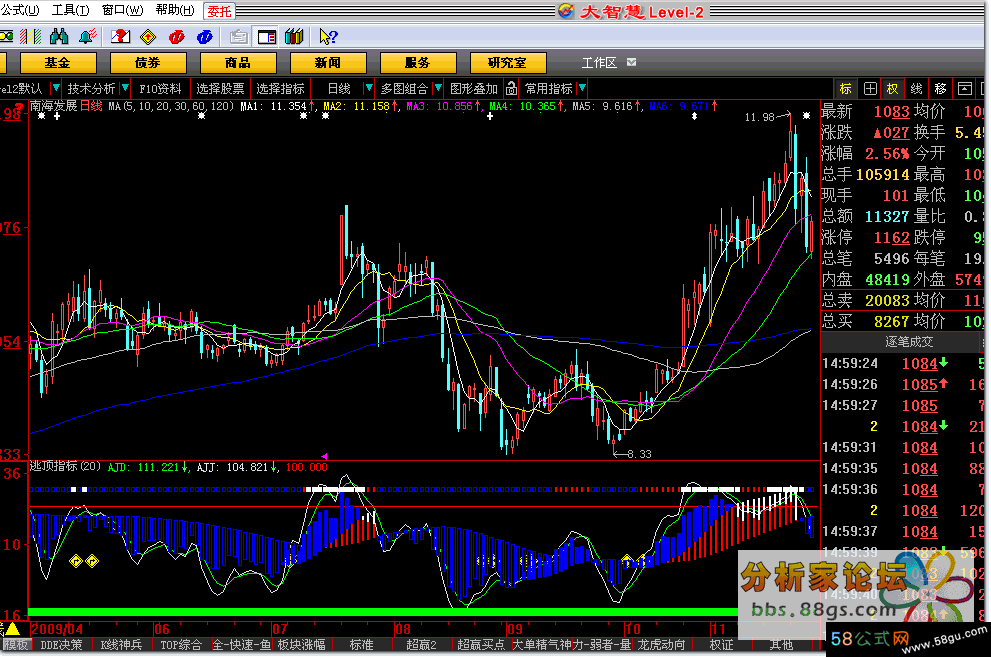Viewport: 991px width, 657px height.
Task: Expand the 多图组合 dropdown arrow
Action: [437, 88]
